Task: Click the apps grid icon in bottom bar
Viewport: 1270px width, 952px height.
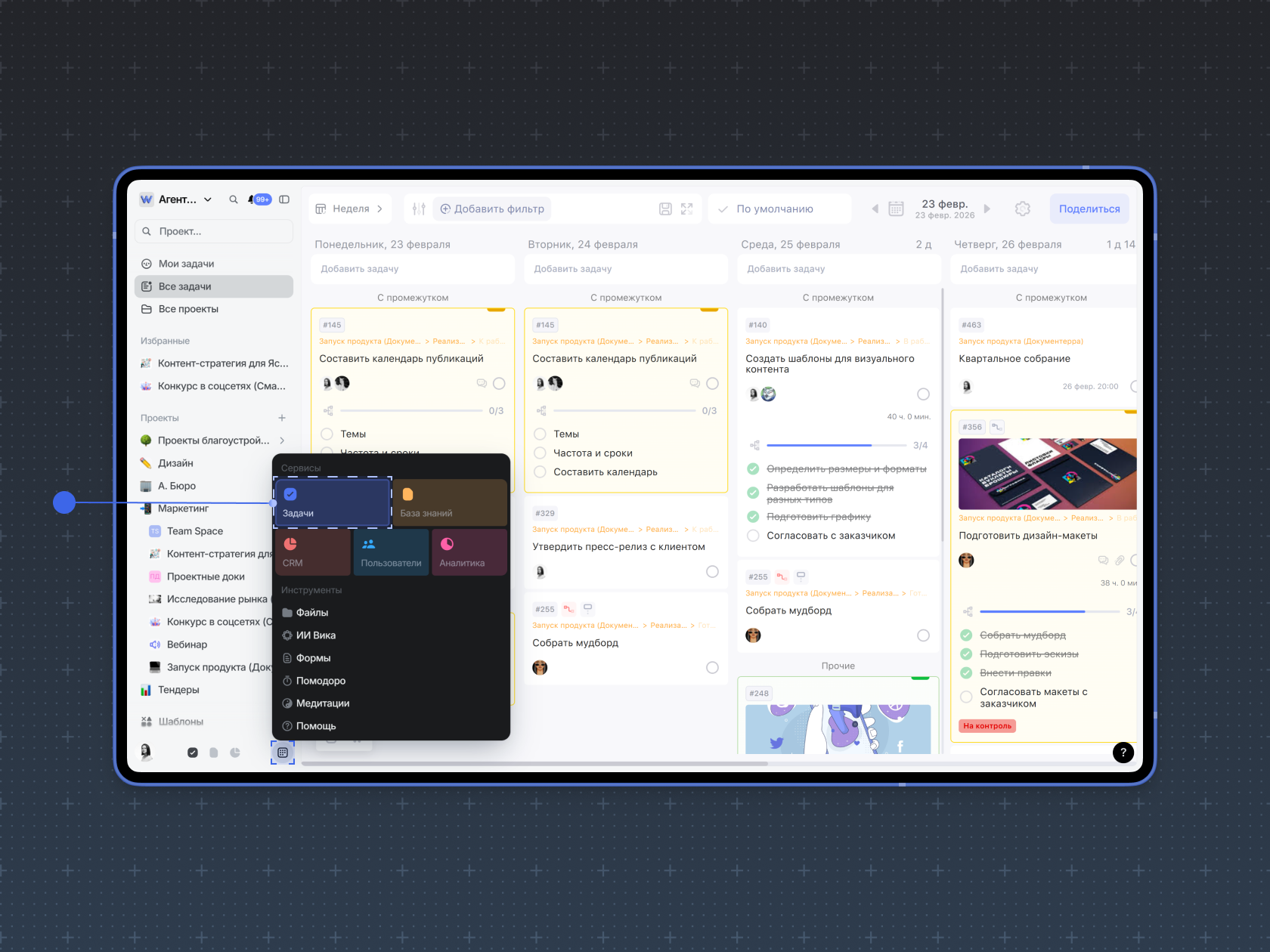Action: (283, 753)
